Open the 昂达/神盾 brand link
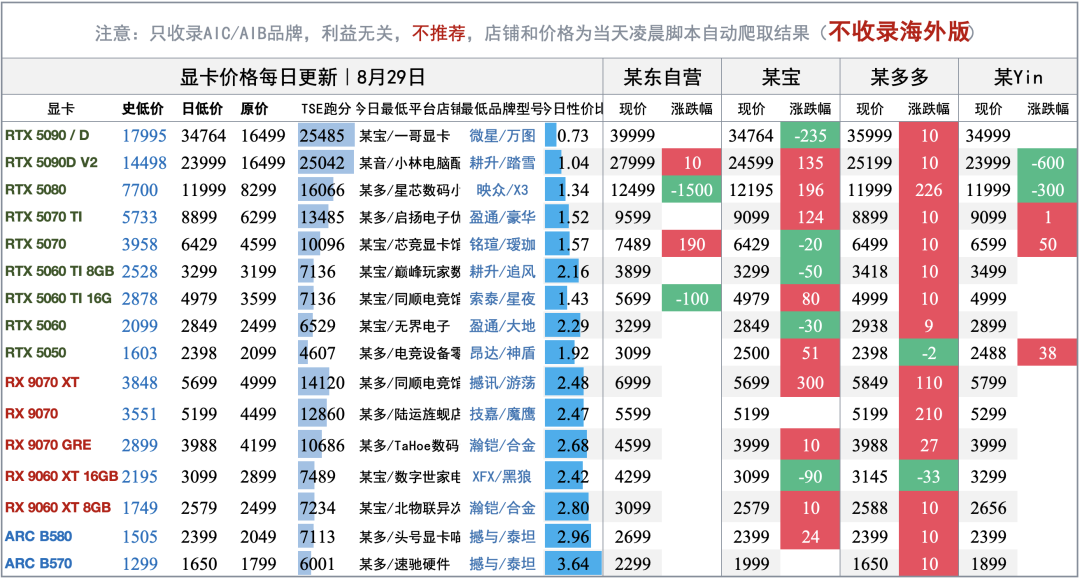1080x579 pixels. (502, 352)
